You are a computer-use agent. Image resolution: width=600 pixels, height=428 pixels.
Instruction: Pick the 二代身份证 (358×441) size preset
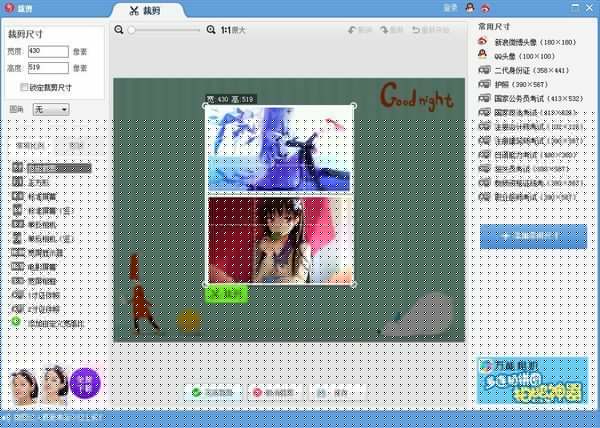[x=529, y=71]
